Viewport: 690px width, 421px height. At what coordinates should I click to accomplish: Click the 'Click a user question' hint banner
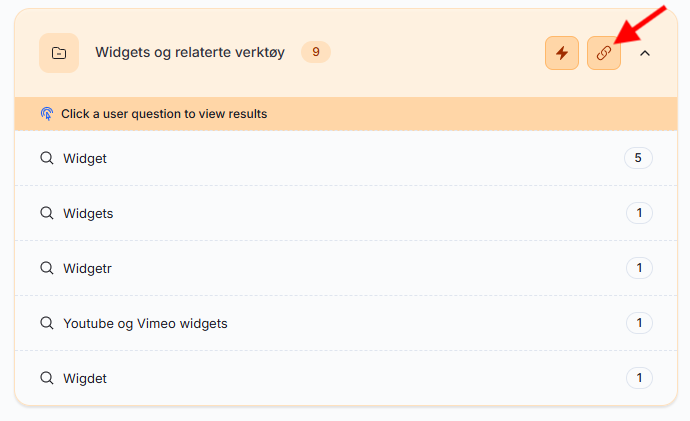coord(164,114)
